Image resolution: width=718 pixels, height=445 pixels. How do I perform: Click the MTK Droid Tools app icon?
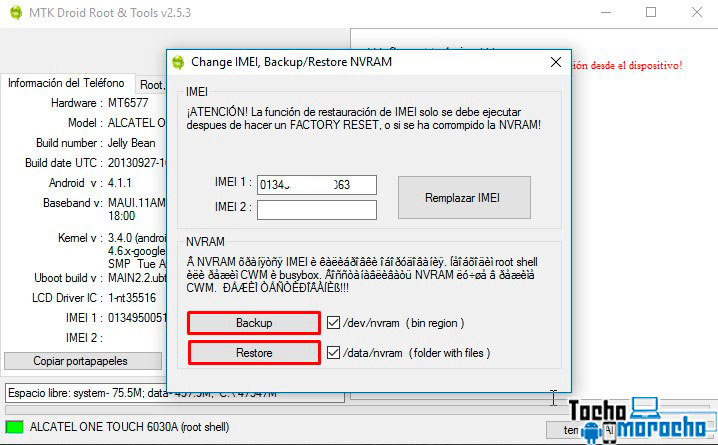[16, 12]
